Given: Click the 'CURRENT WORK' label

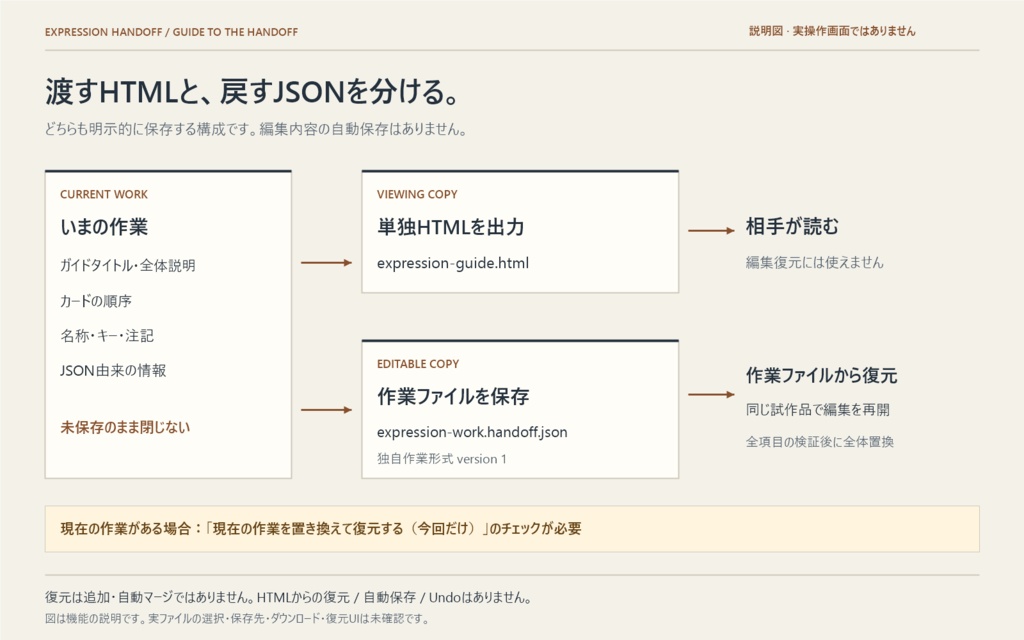Looking at the screenshot, I should pos(104,195).
